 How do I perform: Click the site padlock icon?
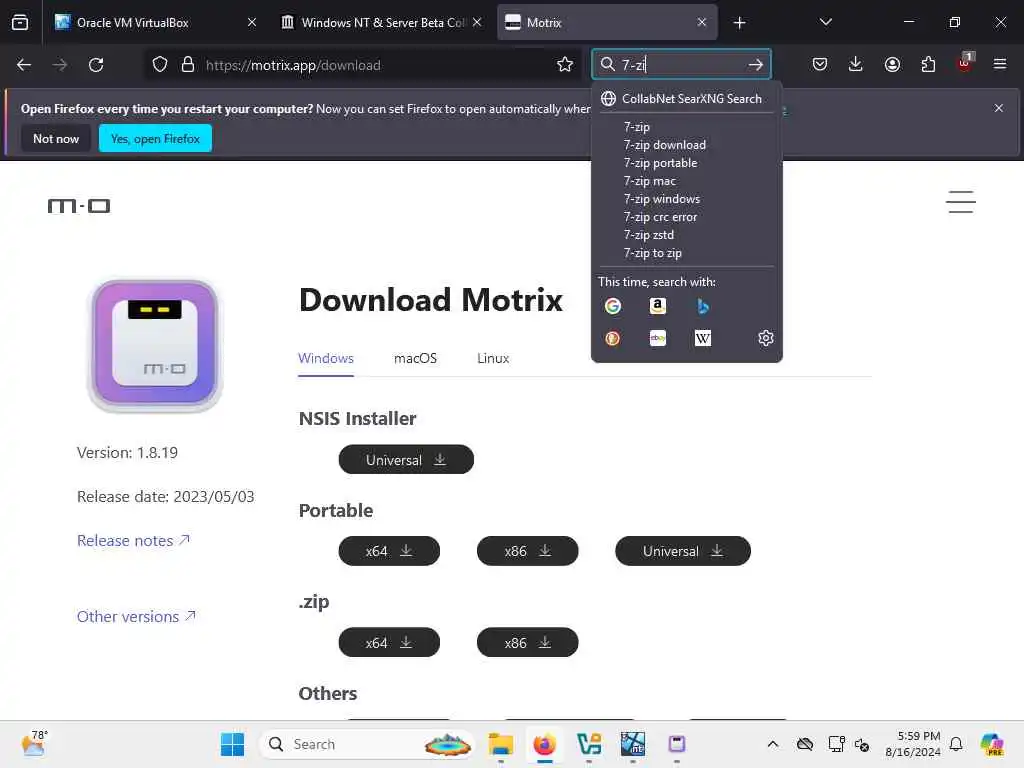[187, 65]
